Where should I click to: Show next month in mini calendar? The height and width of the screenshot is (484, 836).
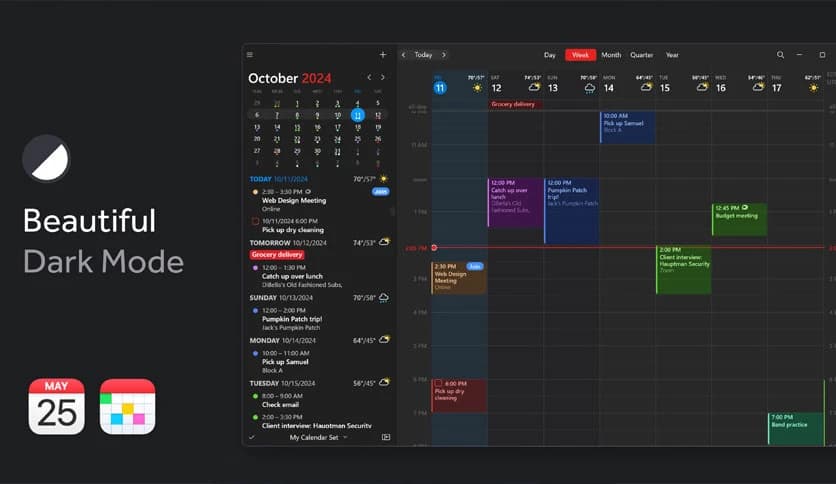(383, 77)
